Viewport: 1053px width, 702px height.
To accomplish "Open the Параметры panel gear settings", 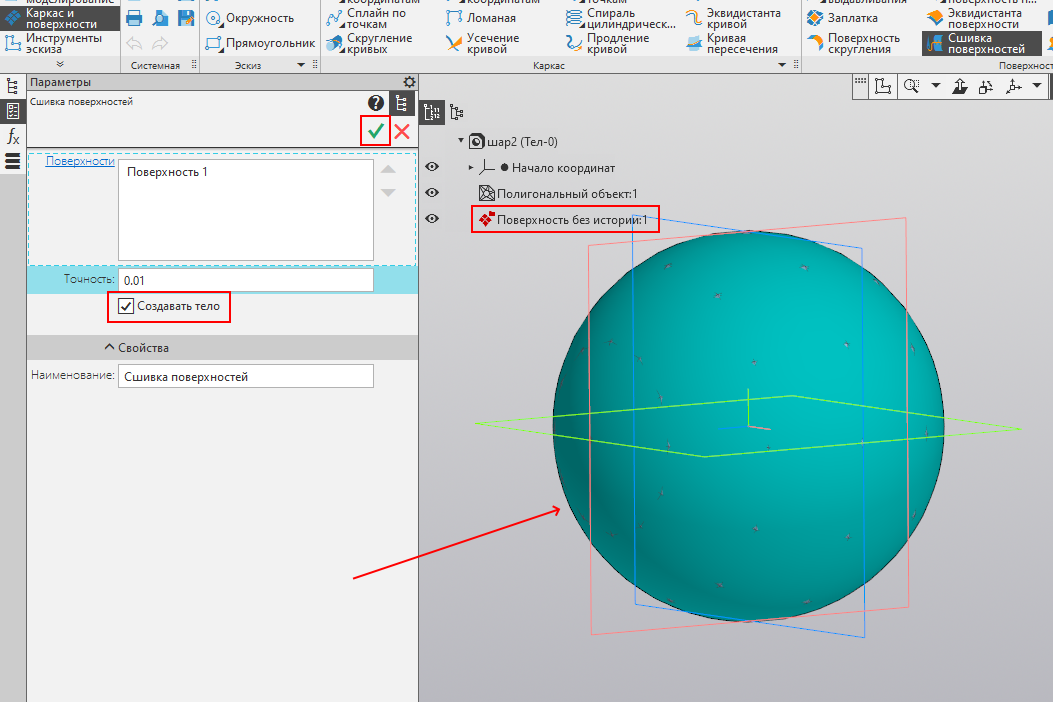I will tap(409, 82).
